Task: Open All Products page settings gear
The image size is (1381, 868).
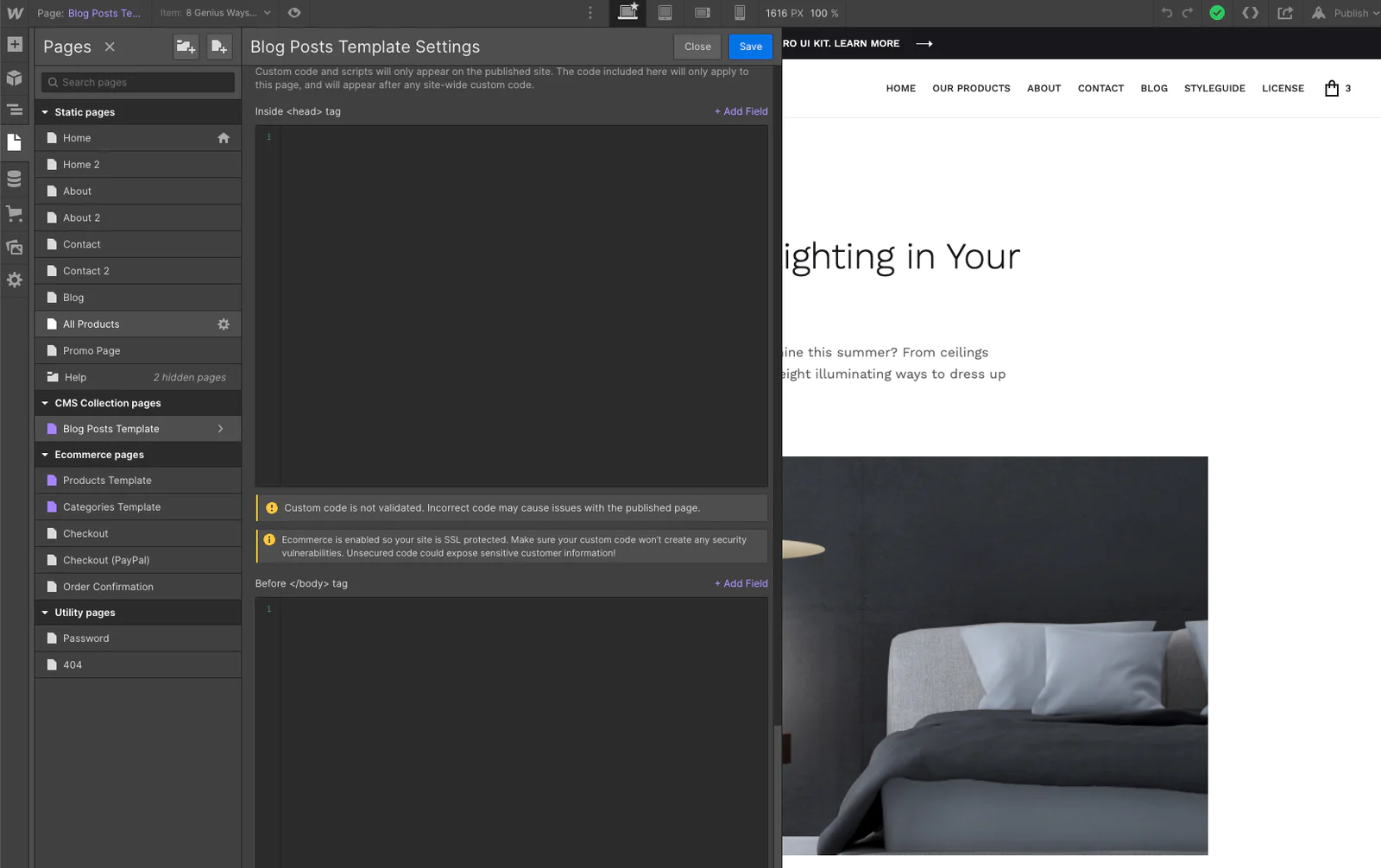Action: 224,324
